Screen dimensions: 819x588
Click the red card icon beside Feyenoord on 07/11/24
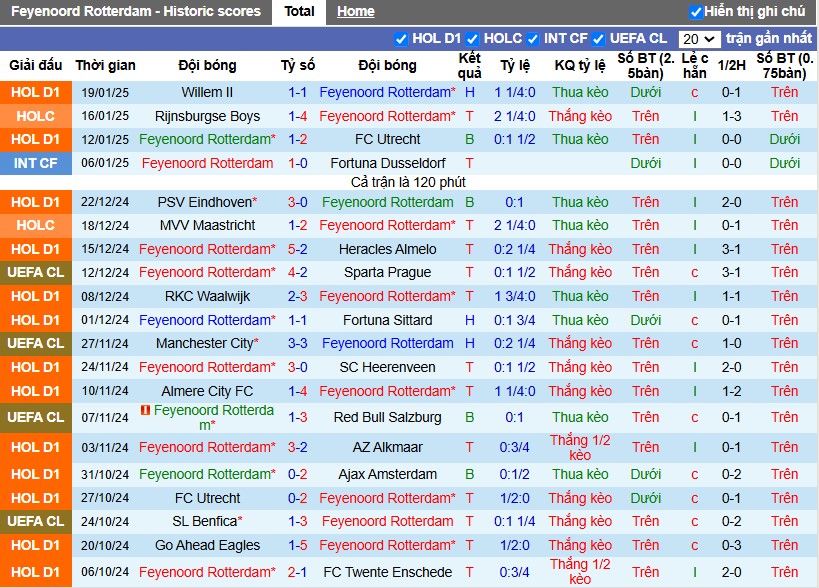coord(145,410)
